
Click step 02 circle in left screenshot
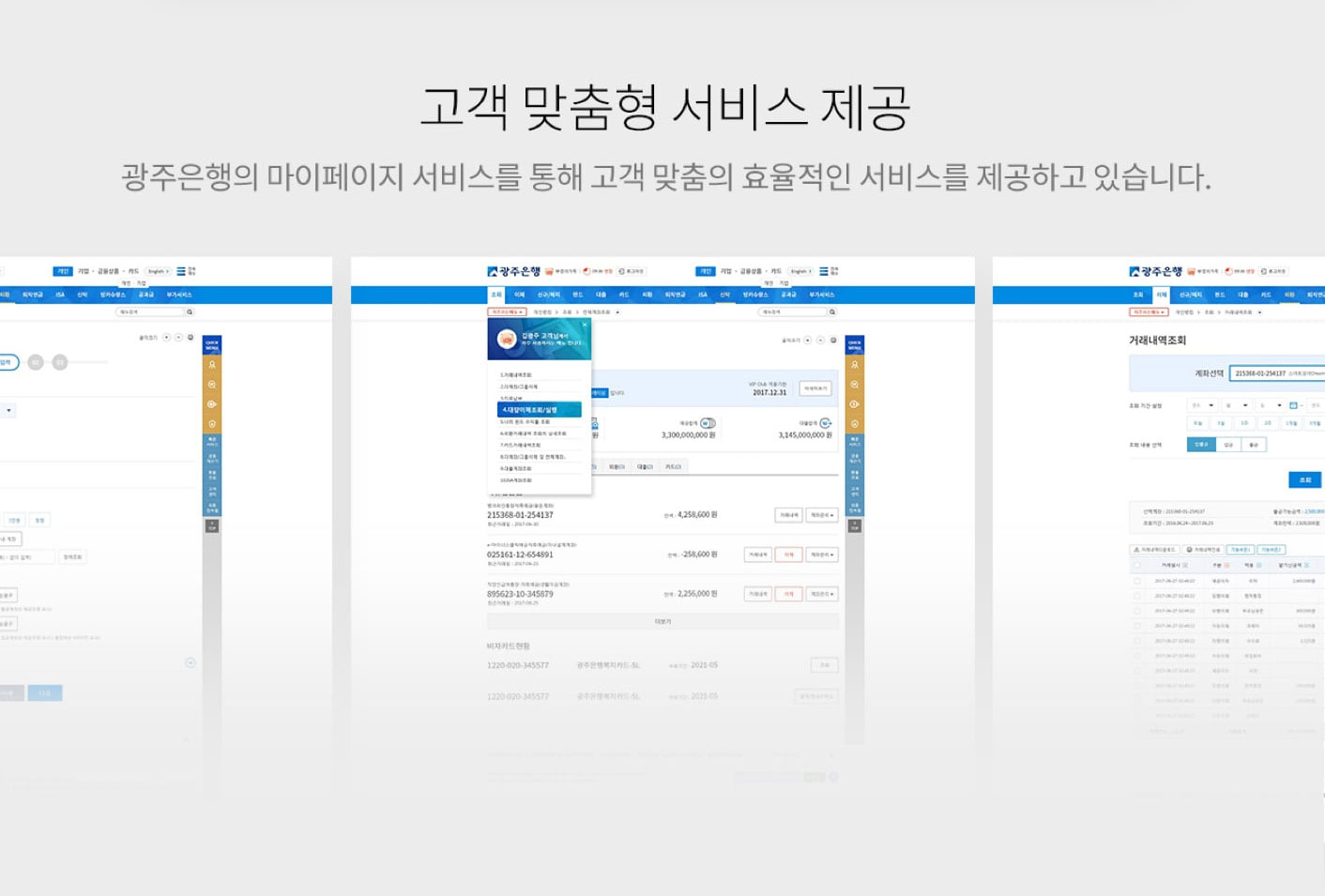(36, 362)
